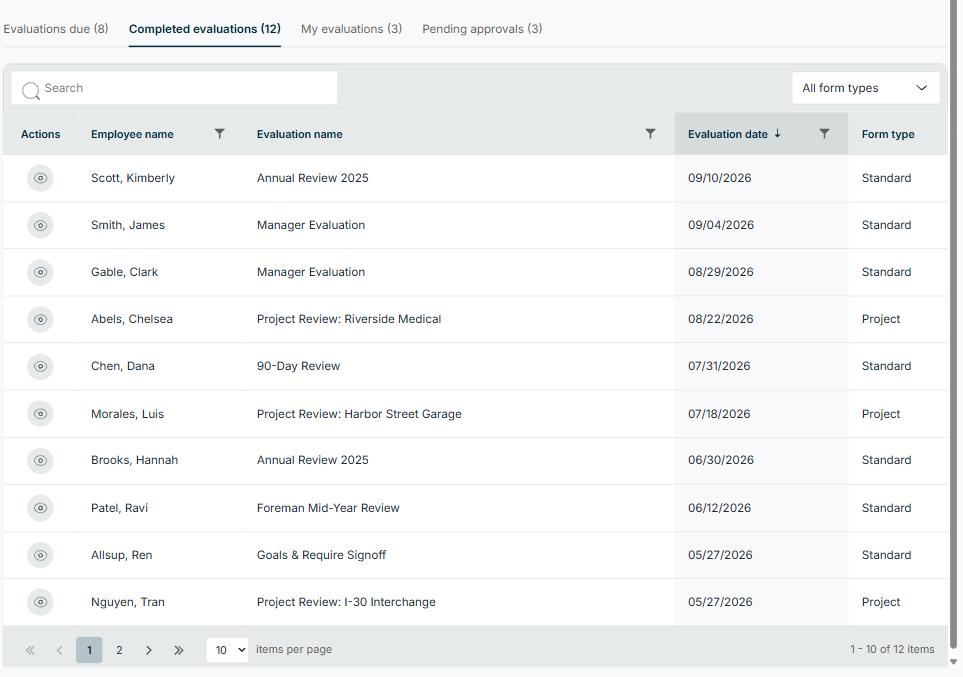Filter the Evaluation date column

[x=824, y=134]
